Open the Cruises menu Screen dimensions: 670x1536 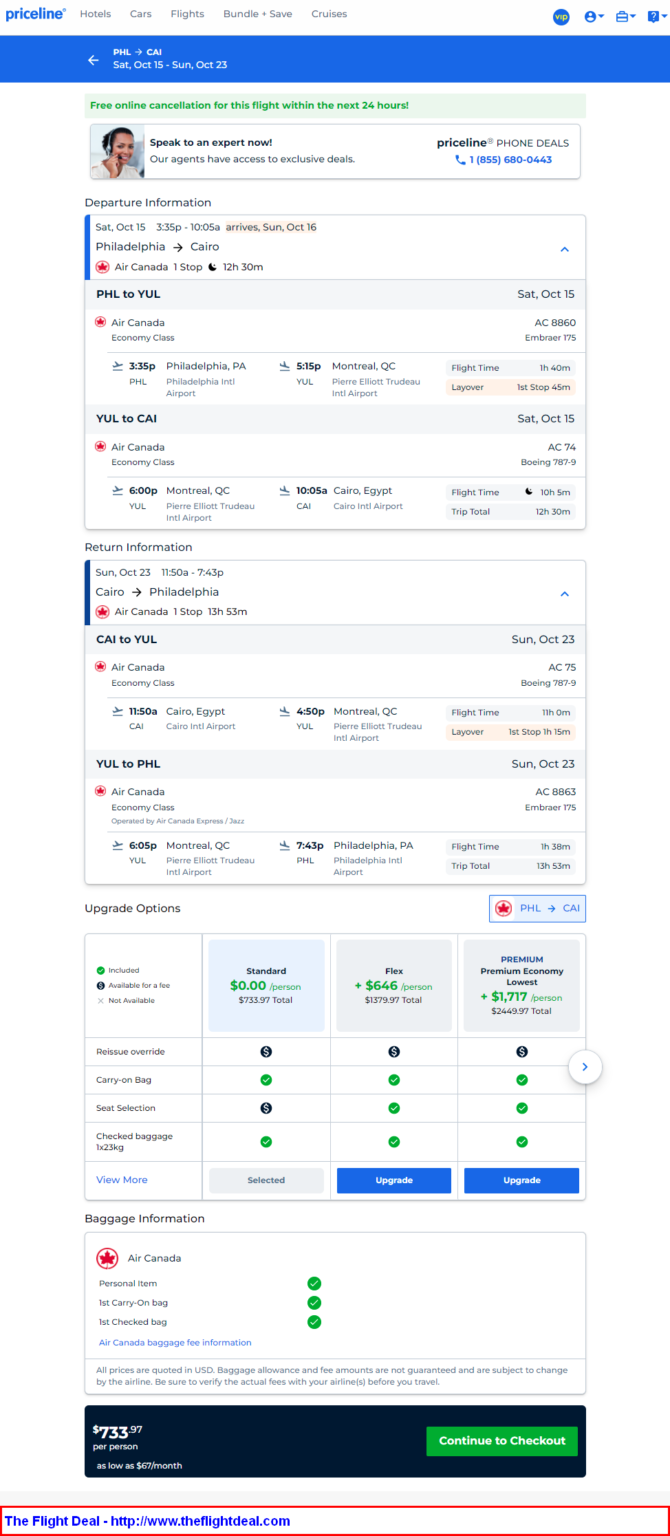coord(329,14)
